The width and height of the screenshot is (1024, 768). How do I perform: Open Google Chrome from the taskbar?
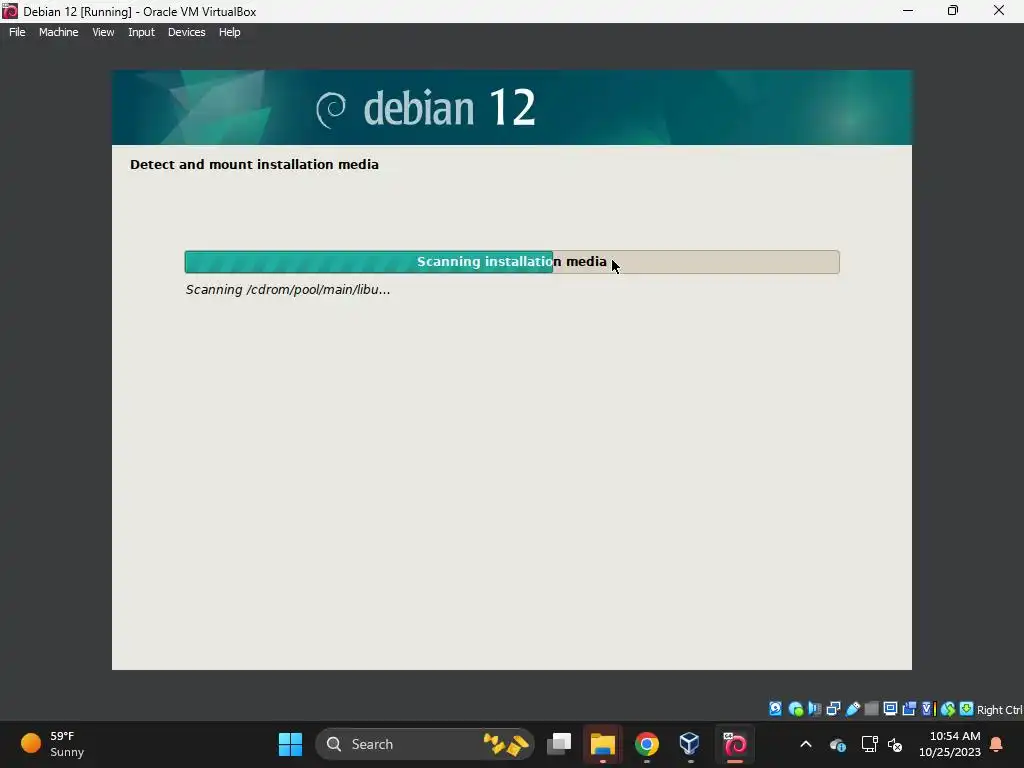click(647, 744)
